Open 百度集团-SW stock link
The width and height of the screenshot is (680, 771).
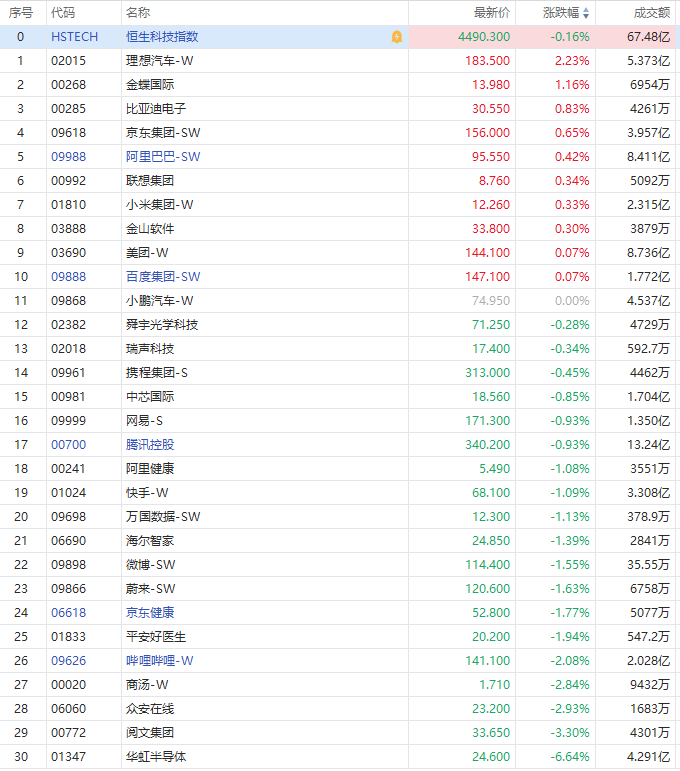163,277
